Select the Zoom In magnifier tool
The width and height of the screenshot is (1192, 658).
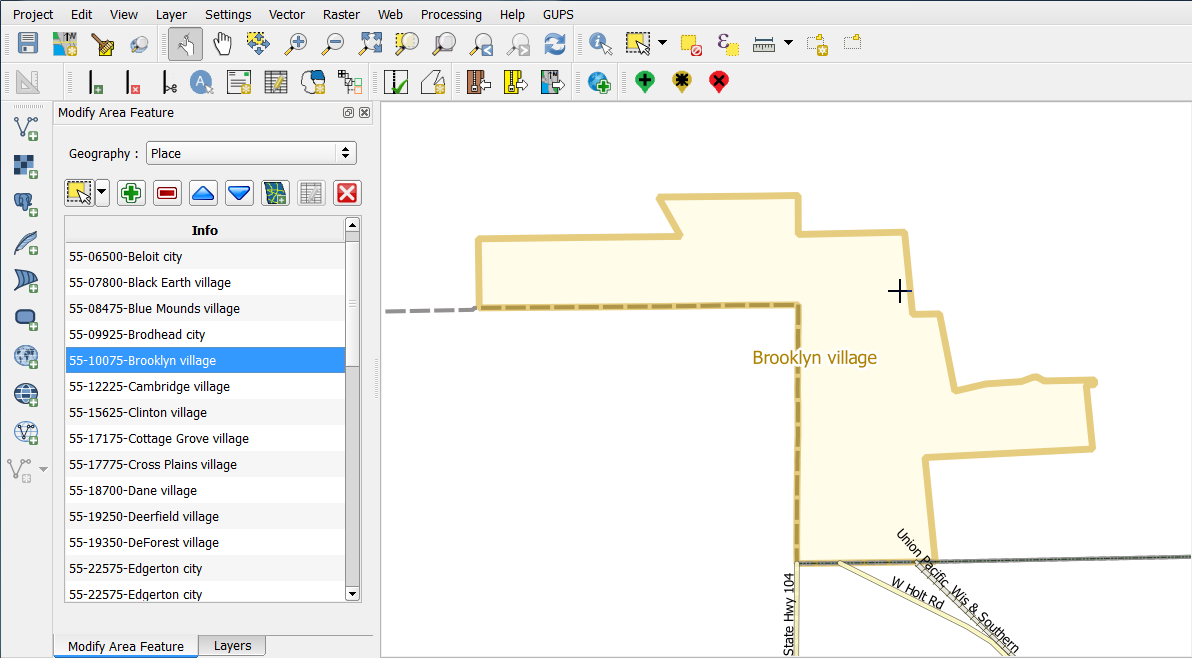tap(296, 44)
